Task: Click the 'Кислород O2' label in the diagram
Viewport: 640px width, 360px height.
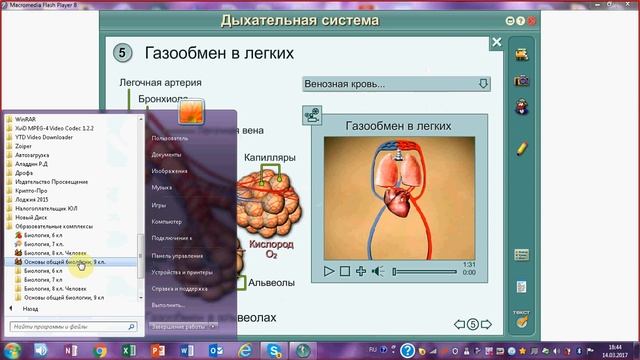Action: 271,249
